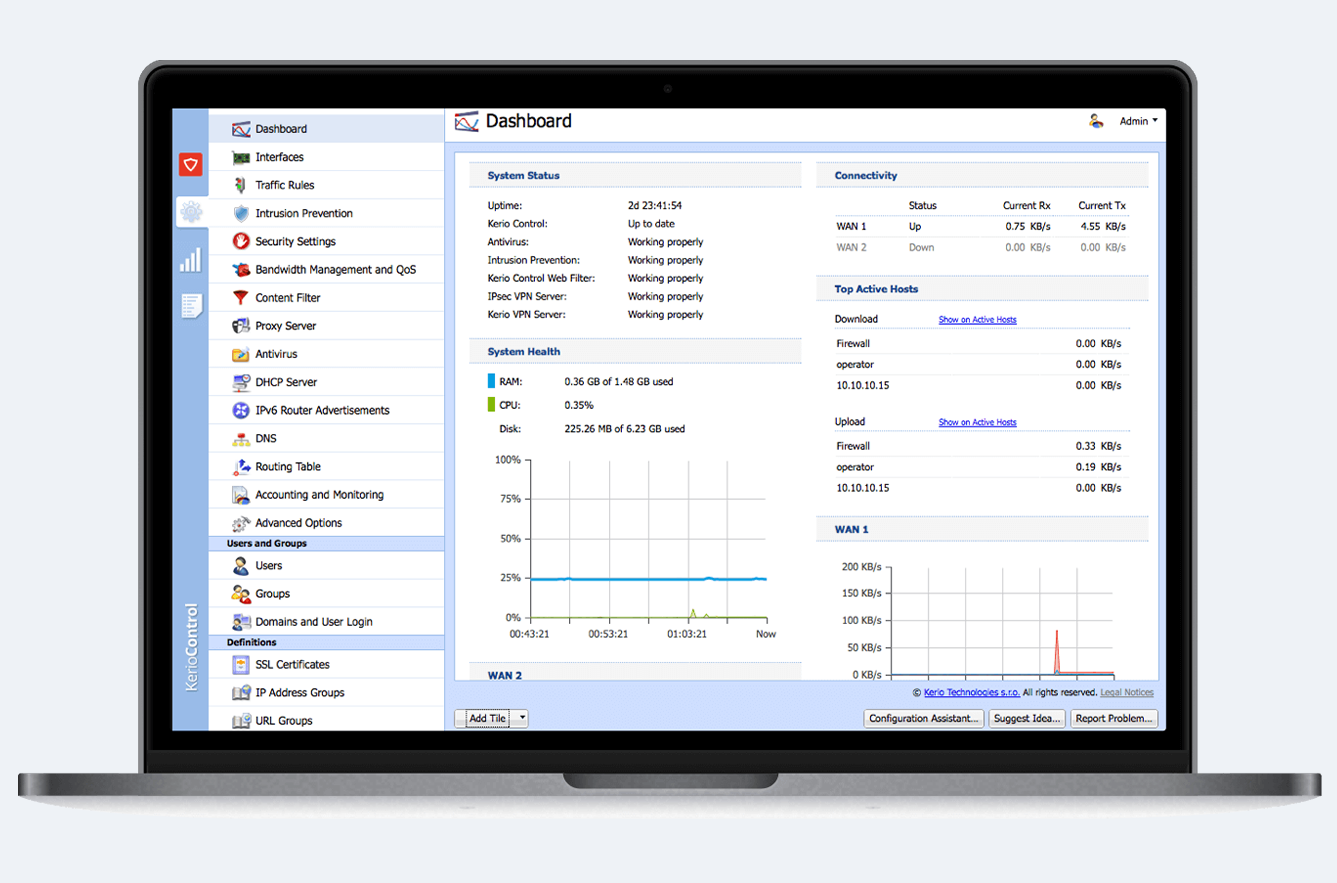The height and width of the screenshot is (883, 1337).
Task: Click the WAN 1 row in Connectivity
Action: click(x=982, y=226)
